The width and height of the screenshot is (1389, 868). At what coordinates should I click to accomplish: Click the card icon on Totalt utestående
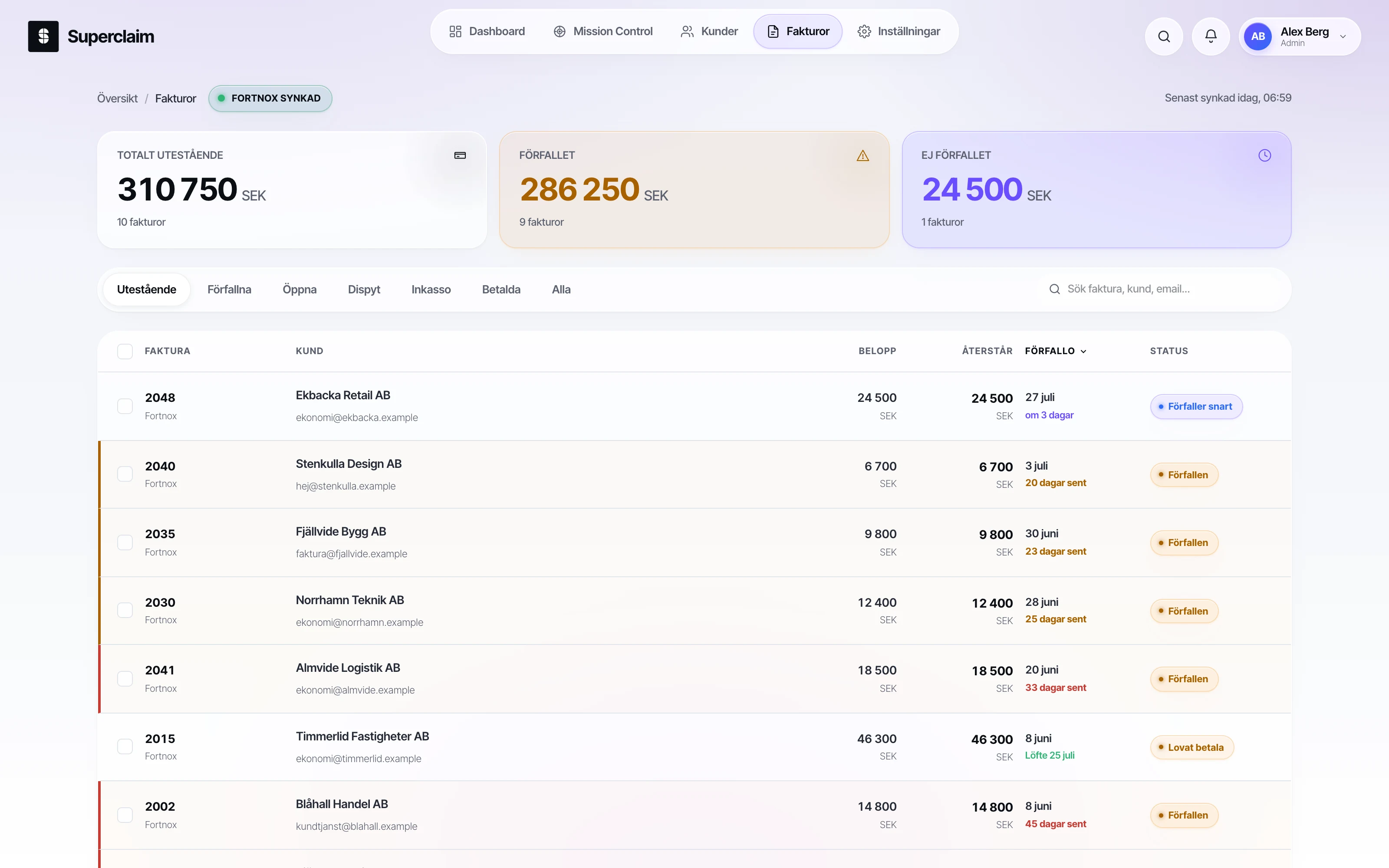pos(460,155)
